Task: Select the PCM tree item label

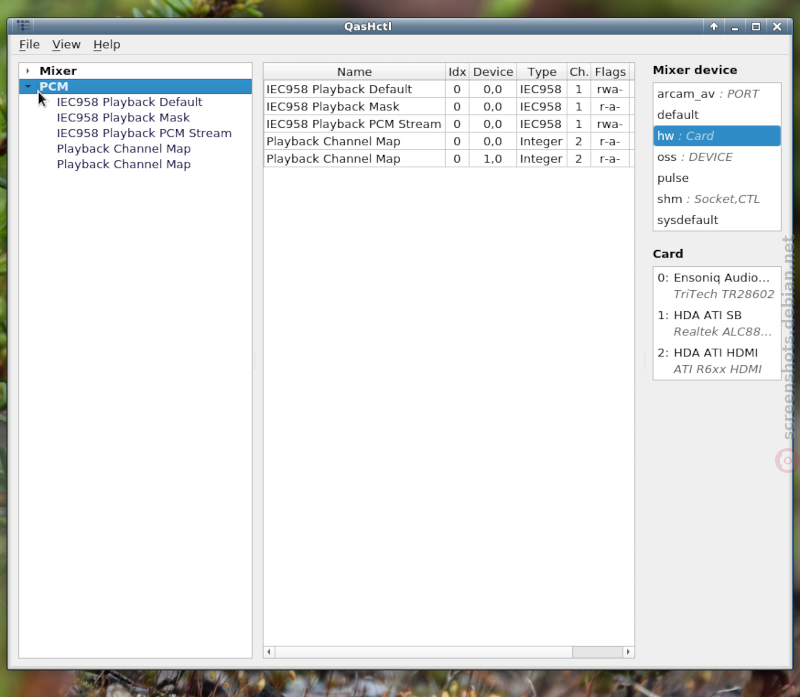Action: [54, 86]
